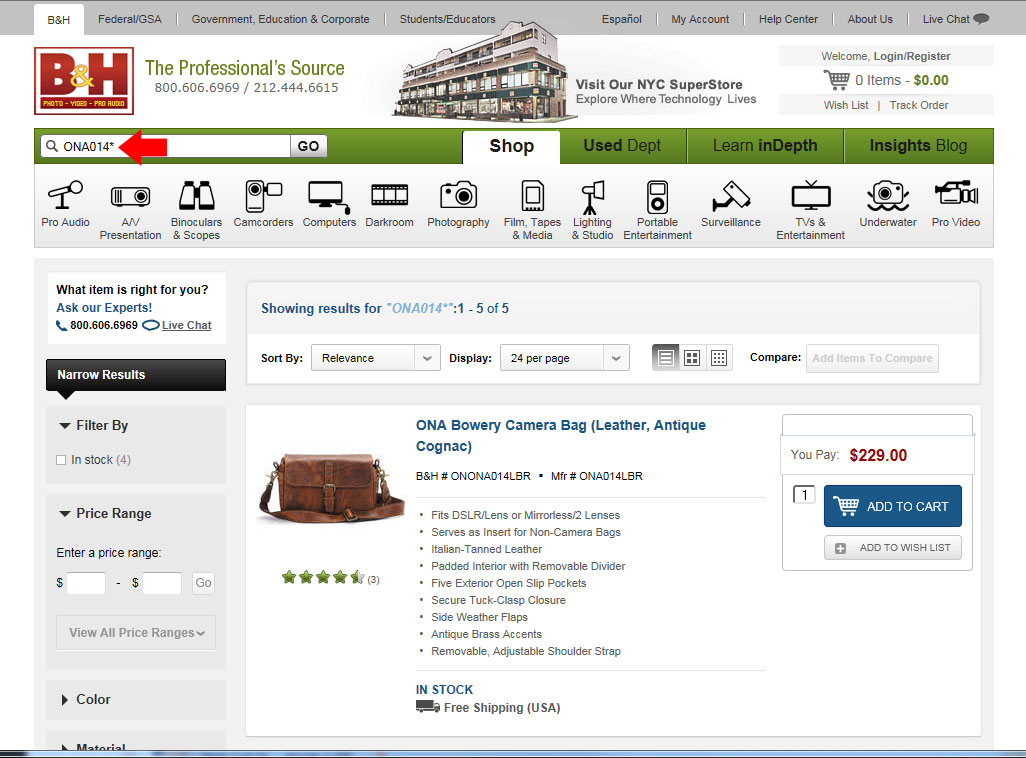Select the Learn inDepth tab
Screen dimensions: 1026x758
[x=765, y=145]
